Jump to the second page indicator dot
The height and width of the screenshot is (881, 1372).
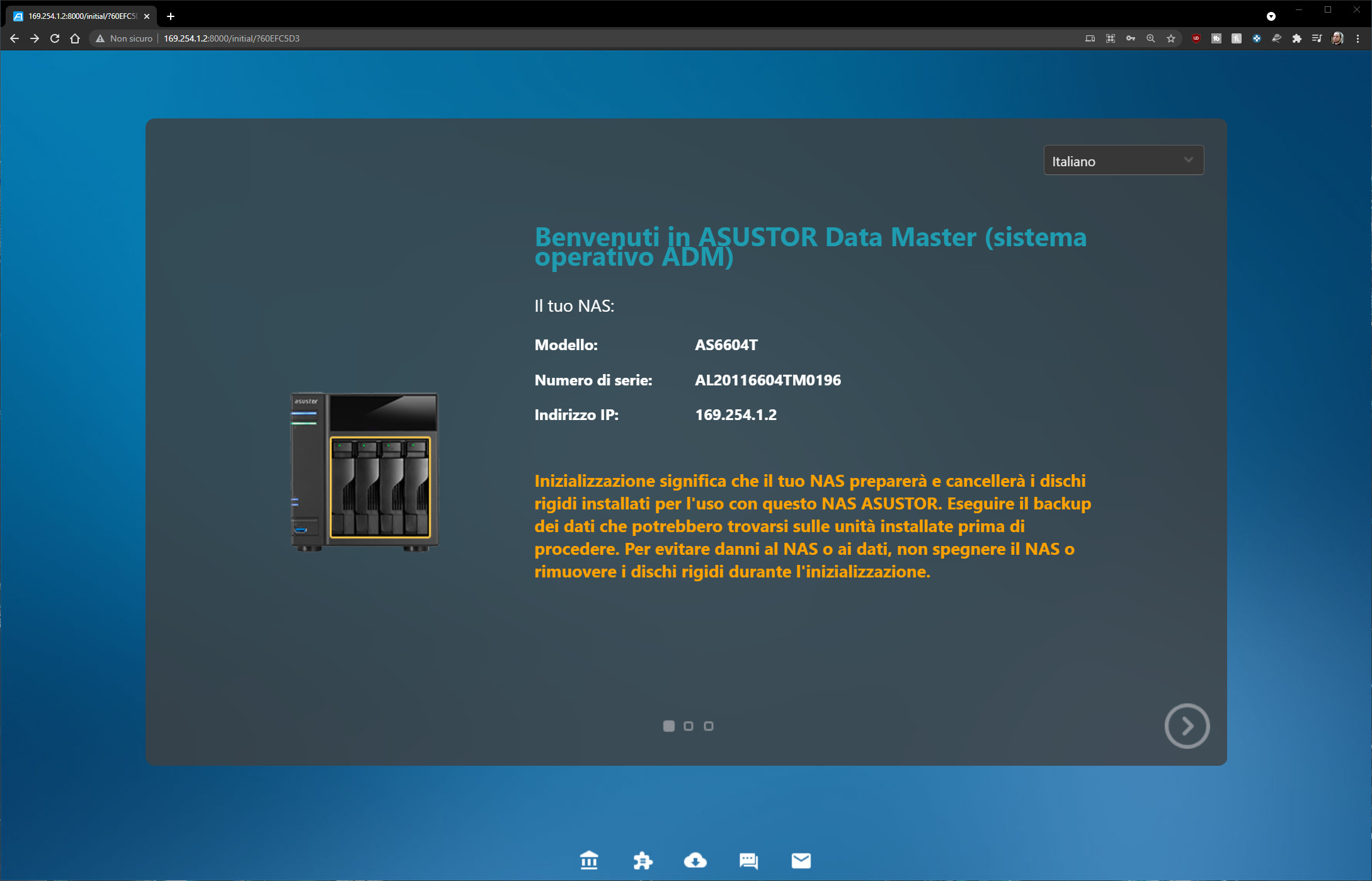coord(689,726)
